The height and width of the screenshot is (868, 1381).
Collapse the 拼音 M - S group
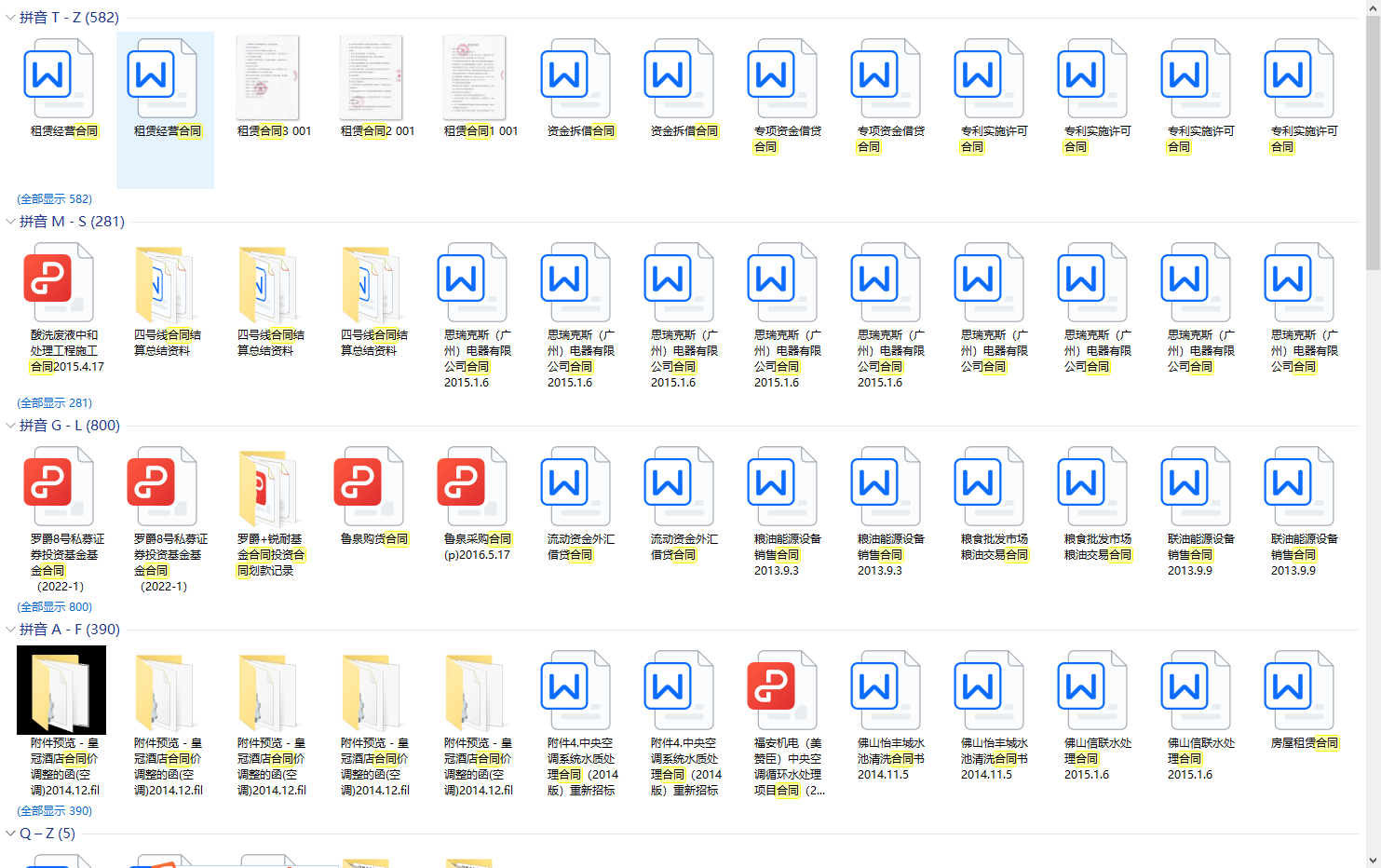click(10, 222)
